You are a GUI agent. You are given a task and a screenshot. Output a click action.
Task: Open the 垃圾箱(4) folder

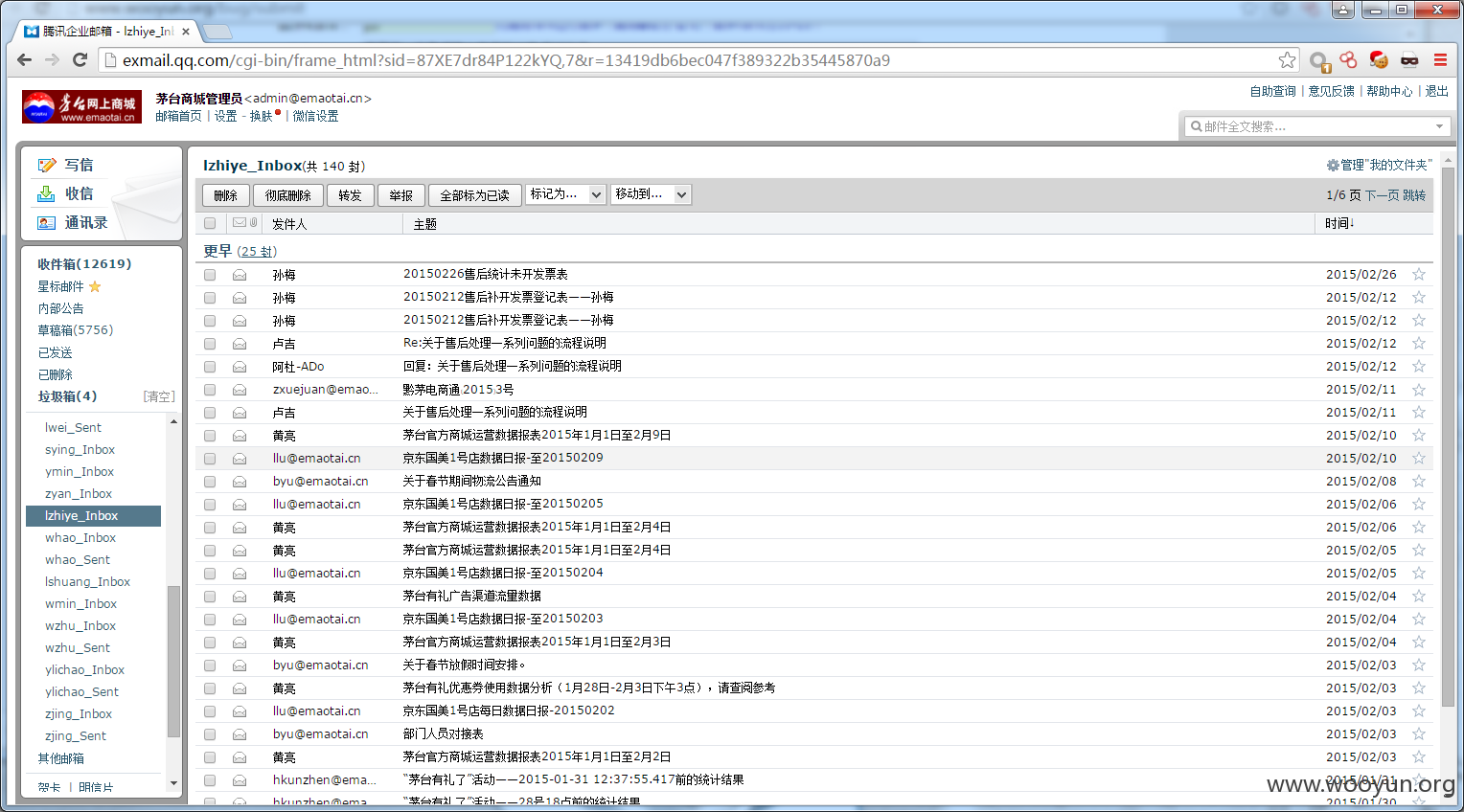[x=67, y=396]
